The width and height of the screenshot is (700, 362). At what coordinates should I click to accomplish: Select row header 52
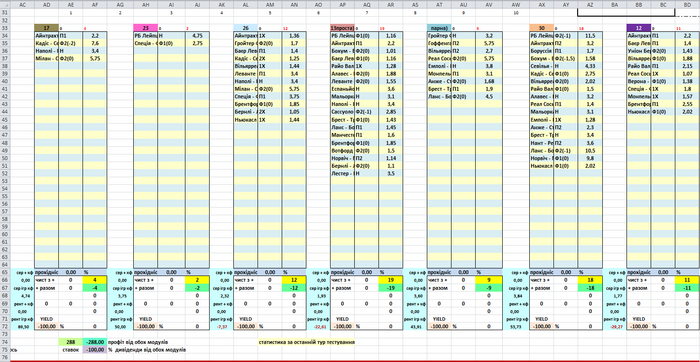[x=5, y=174]
